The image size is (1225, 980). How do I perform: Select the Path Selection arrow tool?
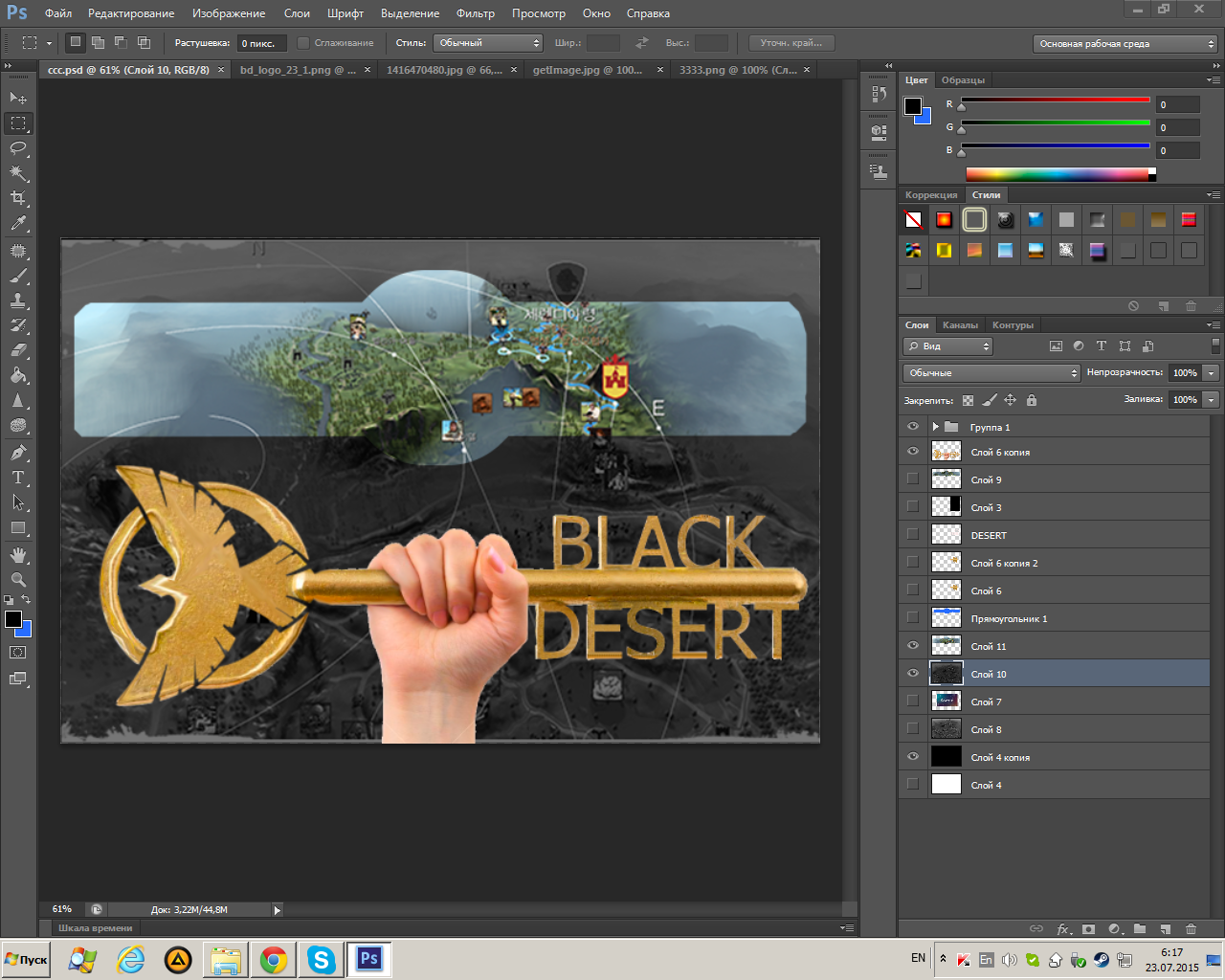[x=18, y=502]
